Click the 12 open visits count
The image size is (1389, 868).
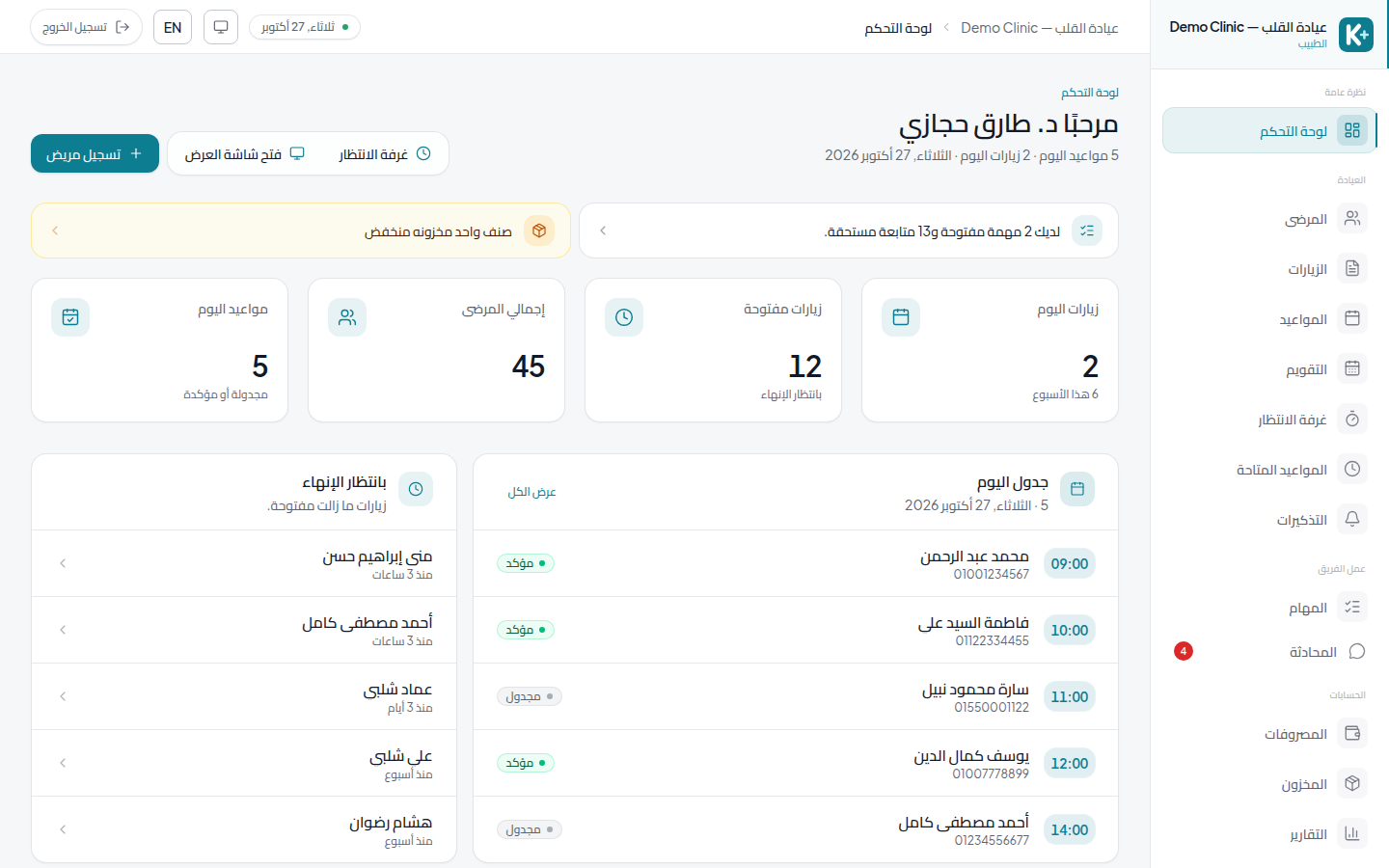(x=805, y=366)
